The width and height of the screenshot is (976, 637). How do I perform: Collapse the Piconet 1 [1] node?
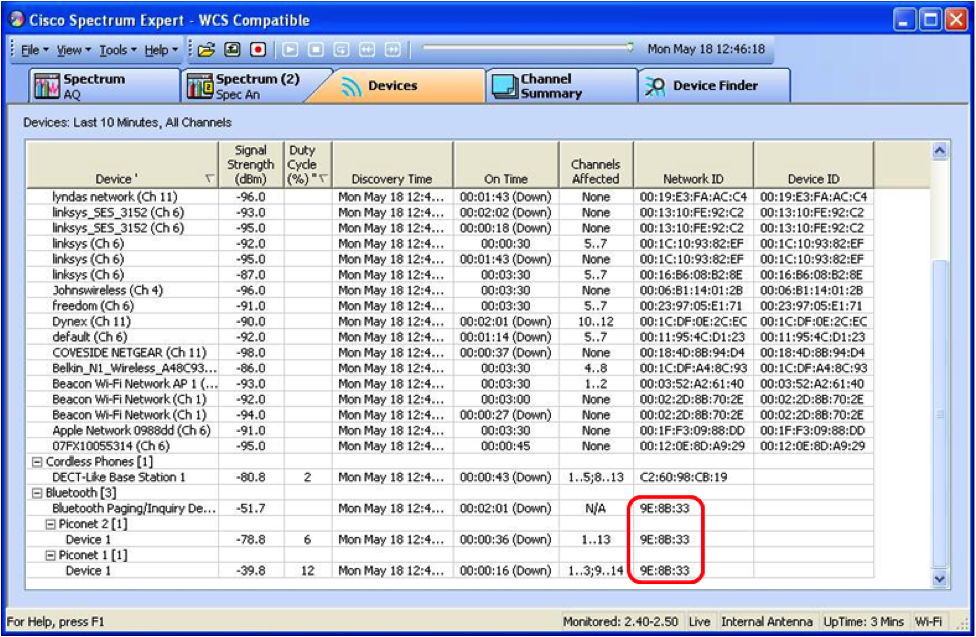[50, 555]
